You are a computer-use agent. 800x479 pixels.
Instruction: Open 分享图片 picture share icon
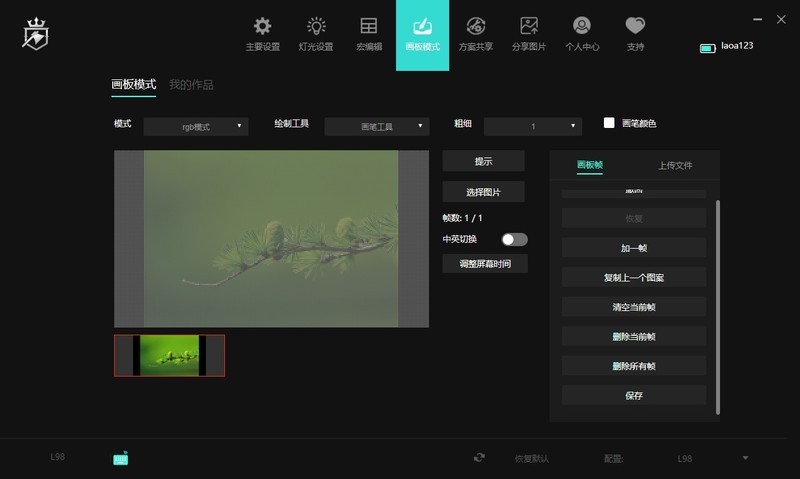[x=529, y=26]
